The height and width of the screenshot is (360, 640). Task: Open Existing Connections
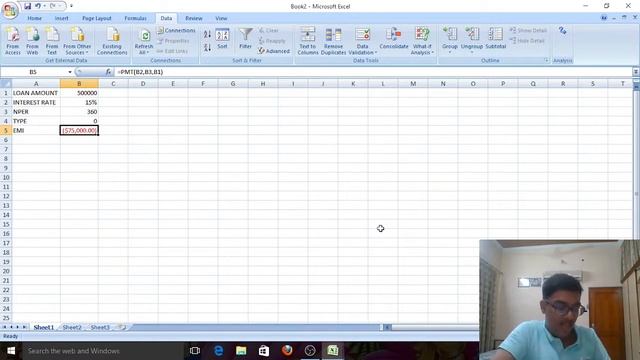(112, 41)
